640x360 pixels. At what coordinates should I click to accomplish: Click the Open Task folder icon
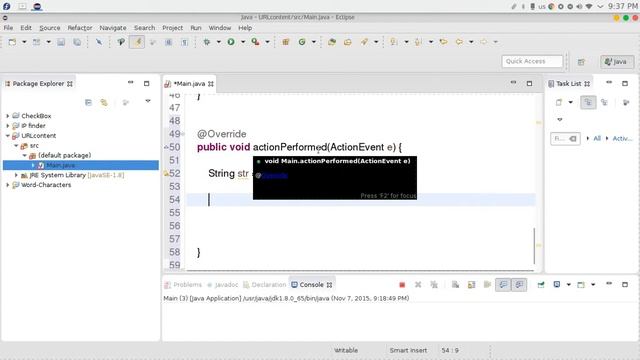[347, 42]
